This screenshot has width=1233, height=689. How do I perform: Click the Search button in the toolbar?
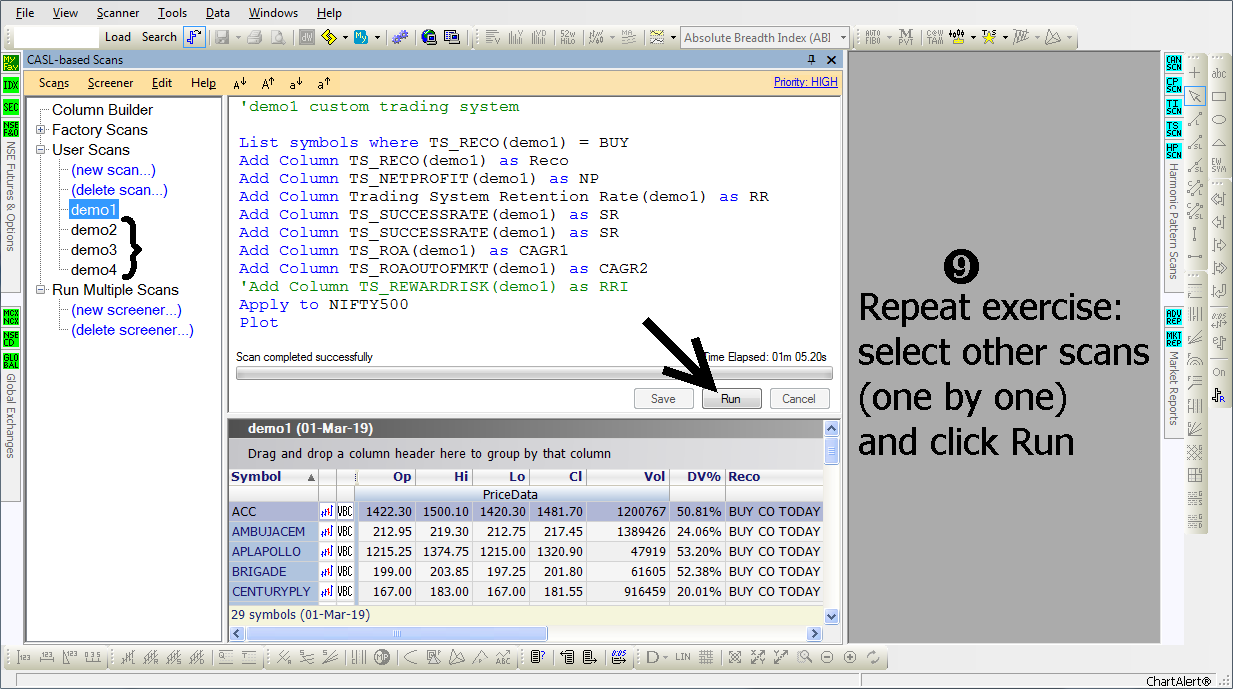point(159,37)
